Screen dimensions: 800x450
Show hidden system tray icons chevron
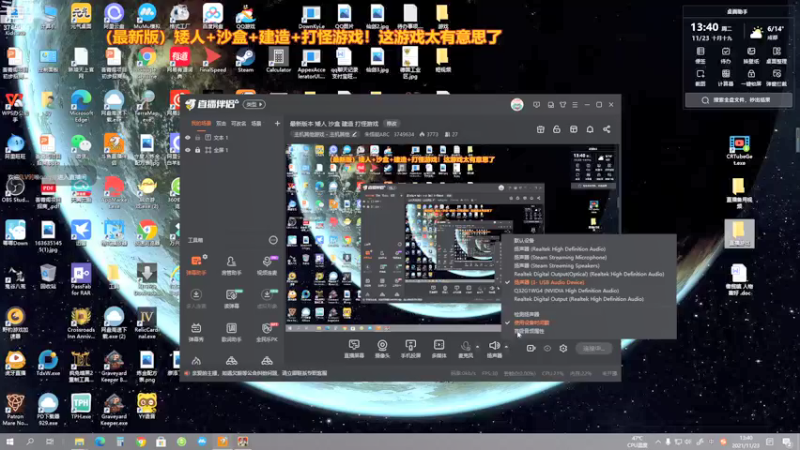[x=658, y=442]
